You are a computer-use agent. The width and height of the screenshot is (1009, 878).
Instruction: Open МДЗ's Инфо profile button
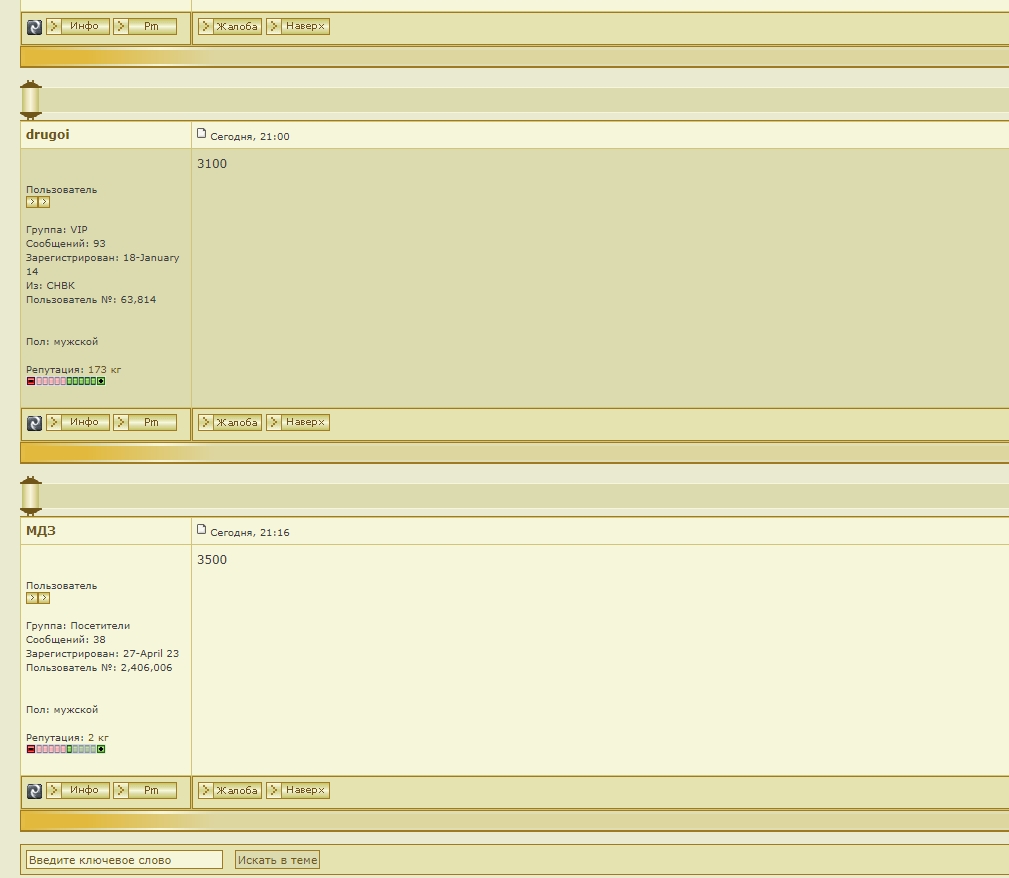[78, 790]
